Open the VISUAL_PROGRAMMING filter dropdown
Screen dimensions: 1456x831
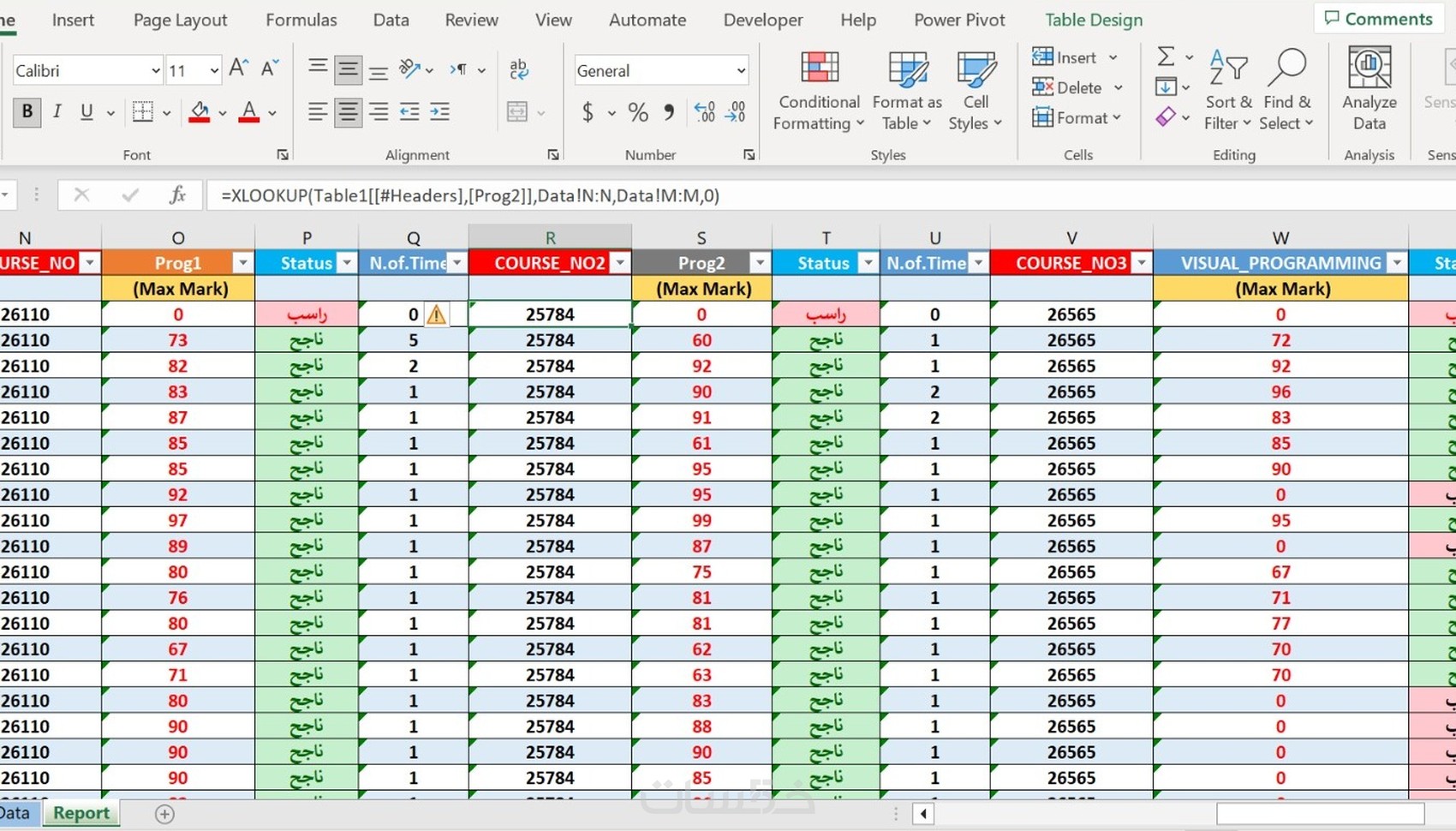point(1397,263)
